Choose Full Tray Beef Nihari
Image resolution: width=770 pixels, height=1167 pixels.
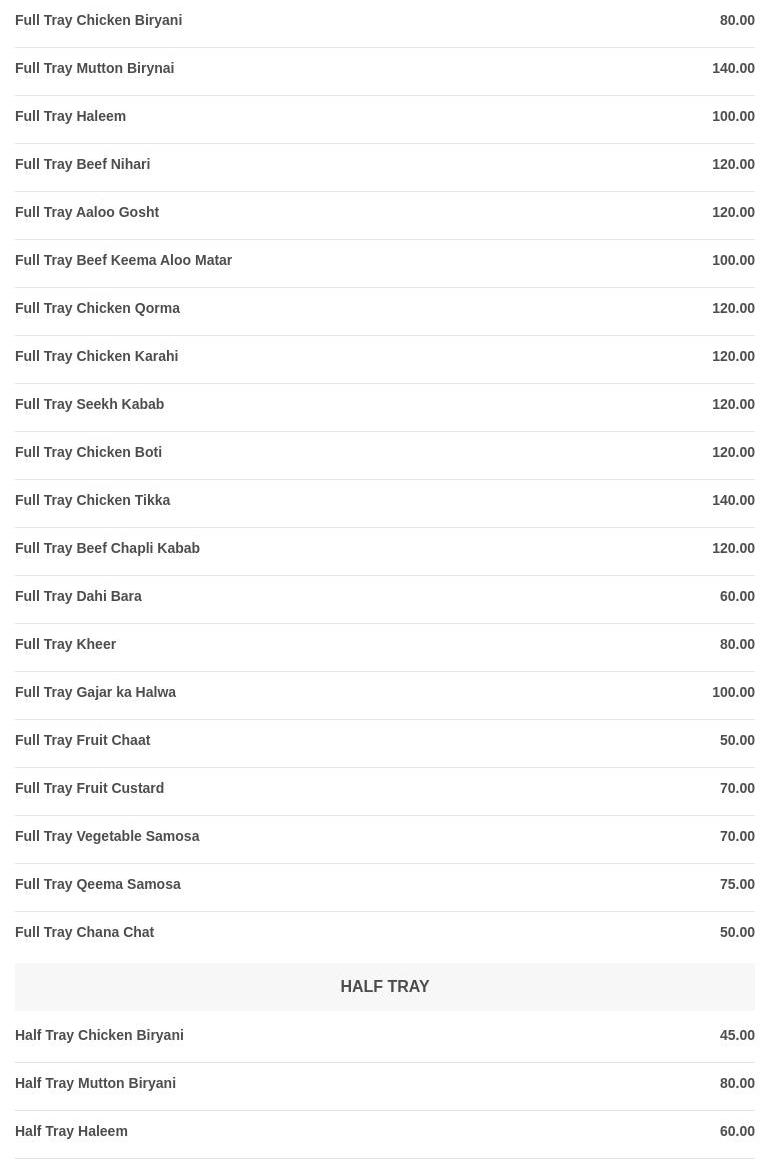coord(82,164)
